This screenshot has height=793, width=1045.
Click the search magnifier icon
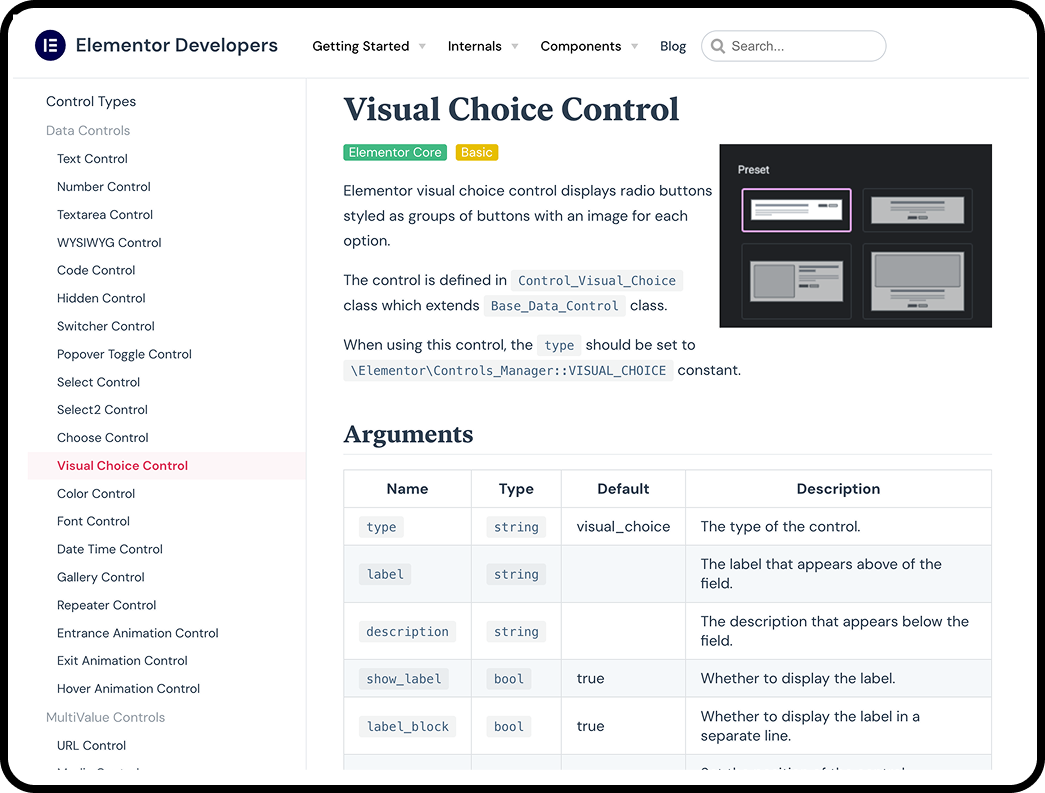point(718,46)
